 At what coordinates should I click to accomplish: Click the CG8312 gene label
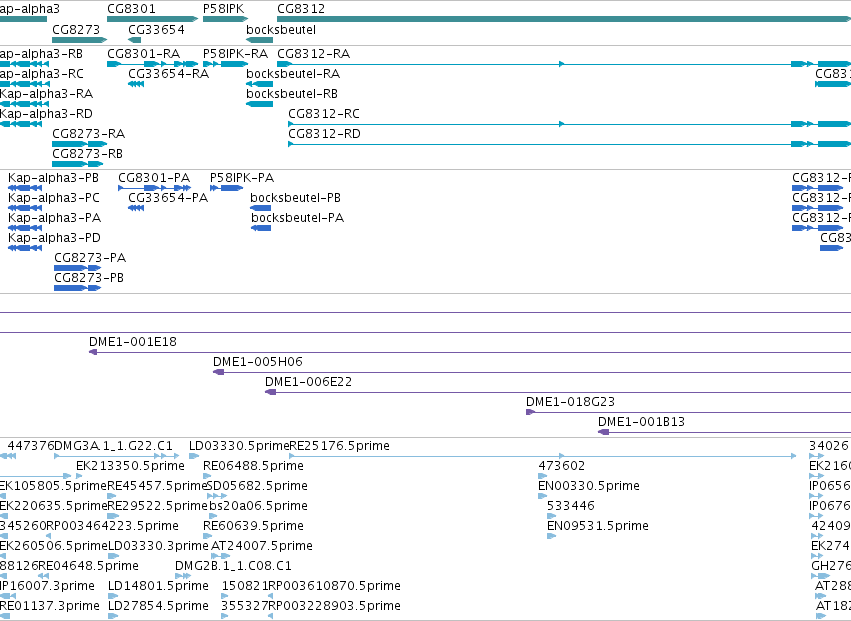point(301,9)
